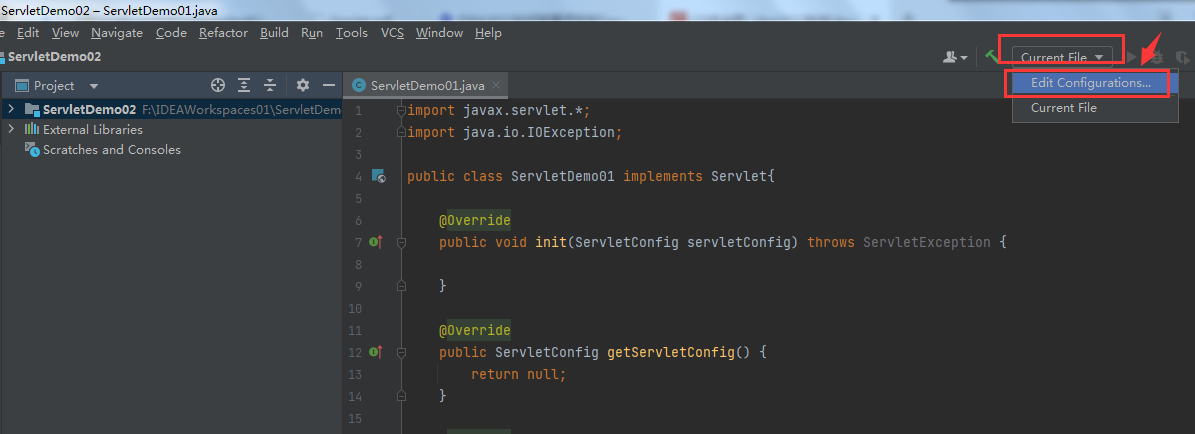Open the Run menu

[312, 33]
